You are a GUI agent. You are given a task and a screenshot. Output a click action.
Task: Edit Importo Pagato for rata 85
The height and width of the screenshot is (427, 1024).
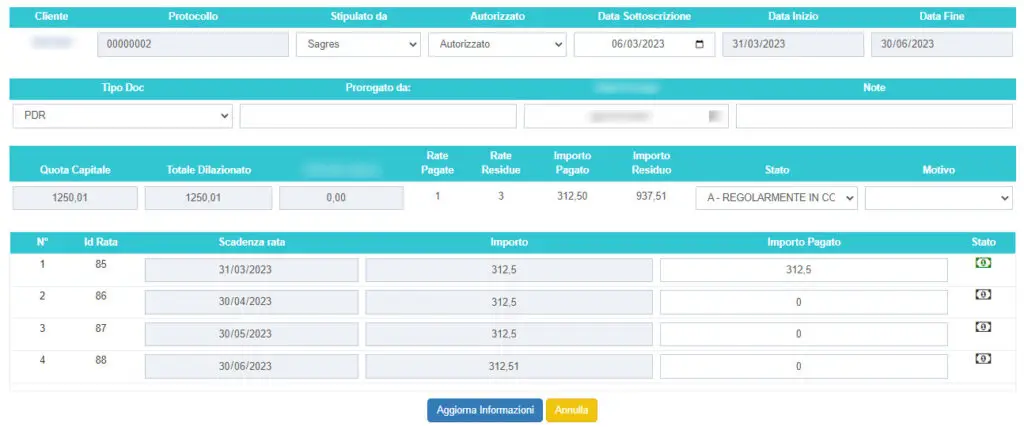click(x=803, y=270)
